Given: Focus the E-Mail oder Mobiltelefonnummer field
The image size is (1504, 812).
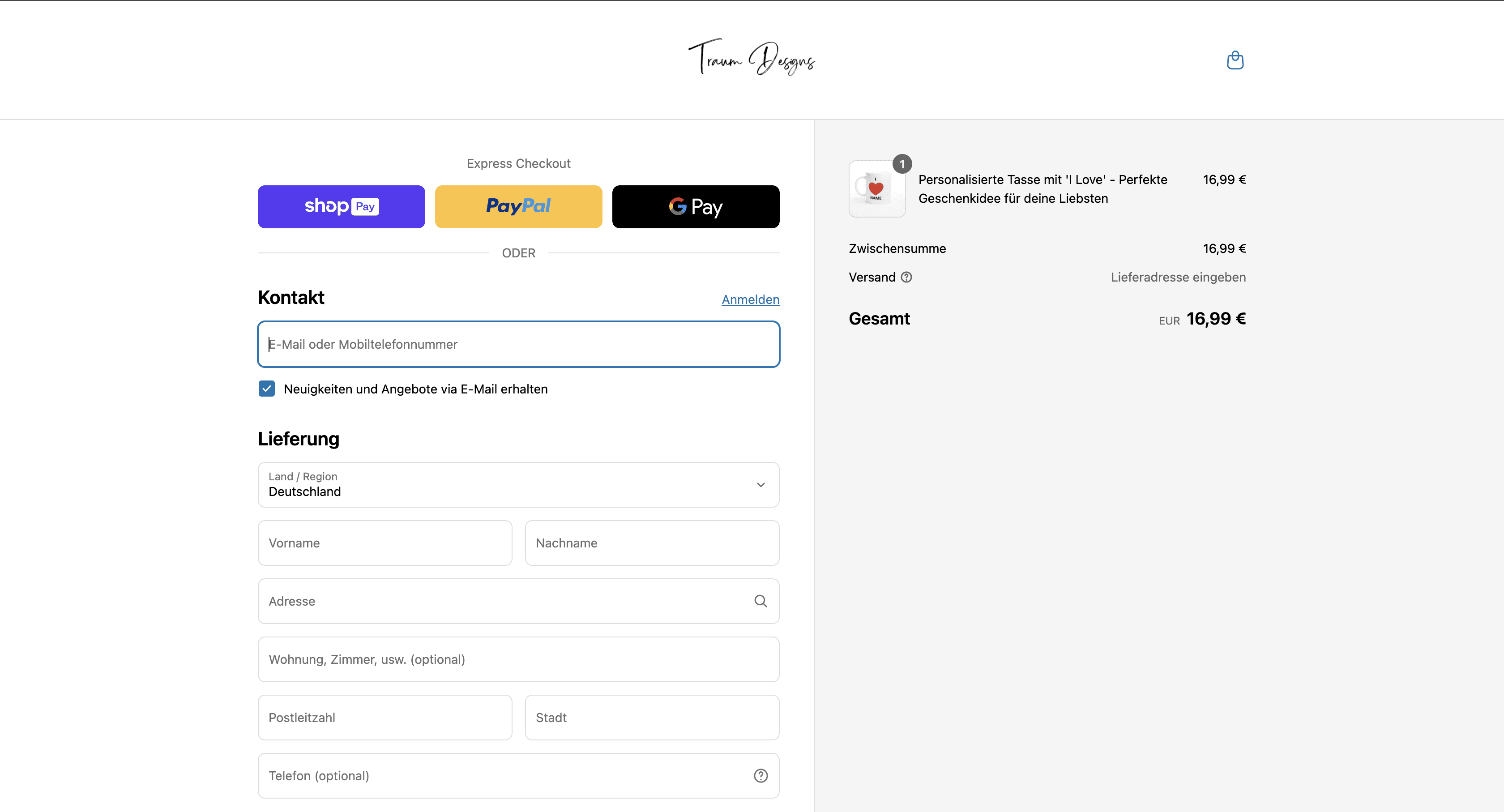Looking at the screenshot, I should coord(518,344).
